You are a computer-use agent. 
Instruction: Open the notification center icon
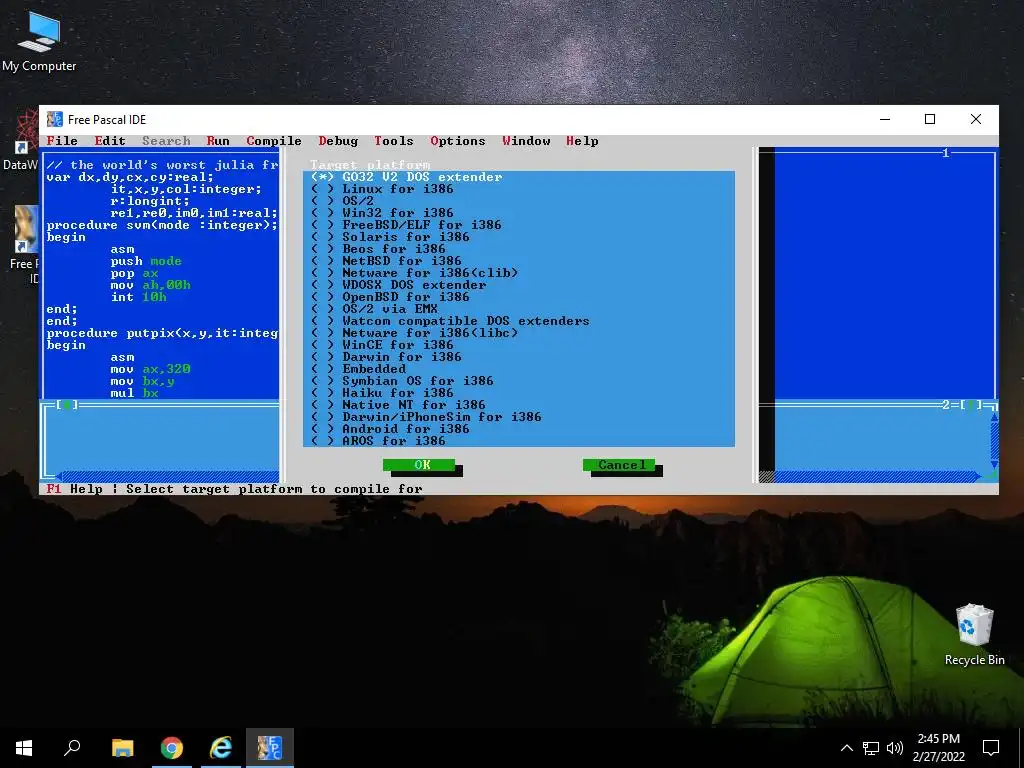click(991, 748)
